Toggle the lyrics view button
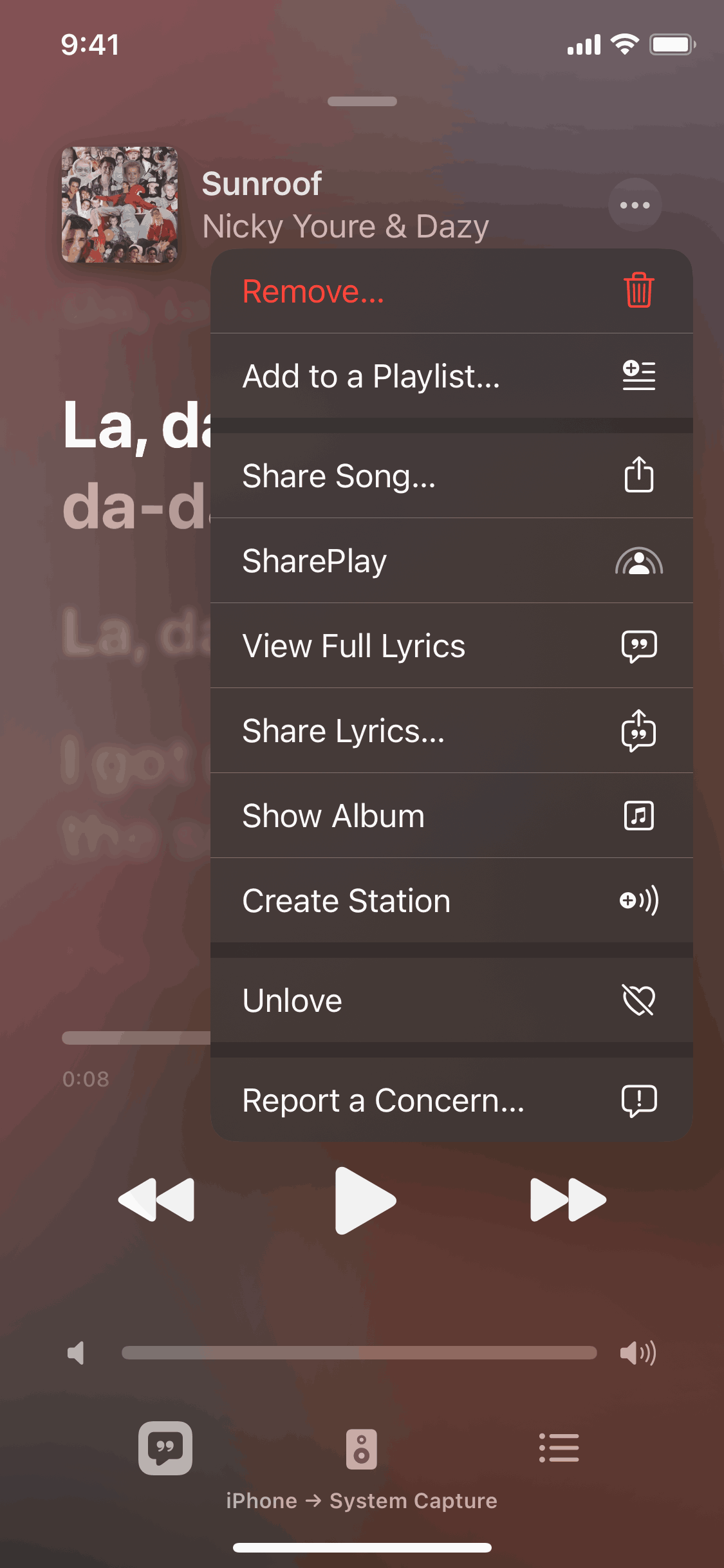 pos(165,1448)
